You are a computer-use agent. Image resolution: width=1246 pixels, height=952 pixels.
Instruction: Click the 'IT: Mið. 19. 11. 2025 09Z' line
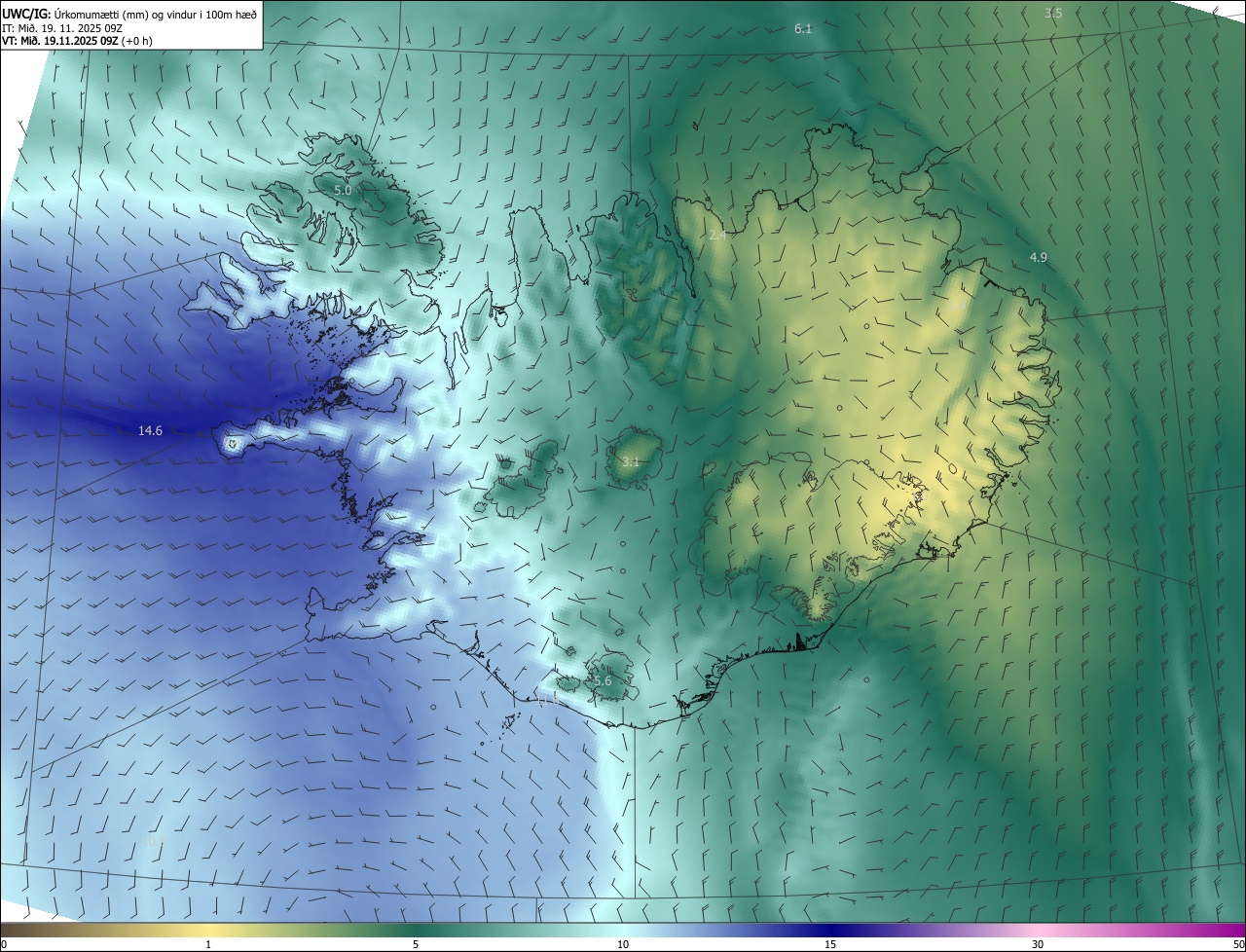62,27
